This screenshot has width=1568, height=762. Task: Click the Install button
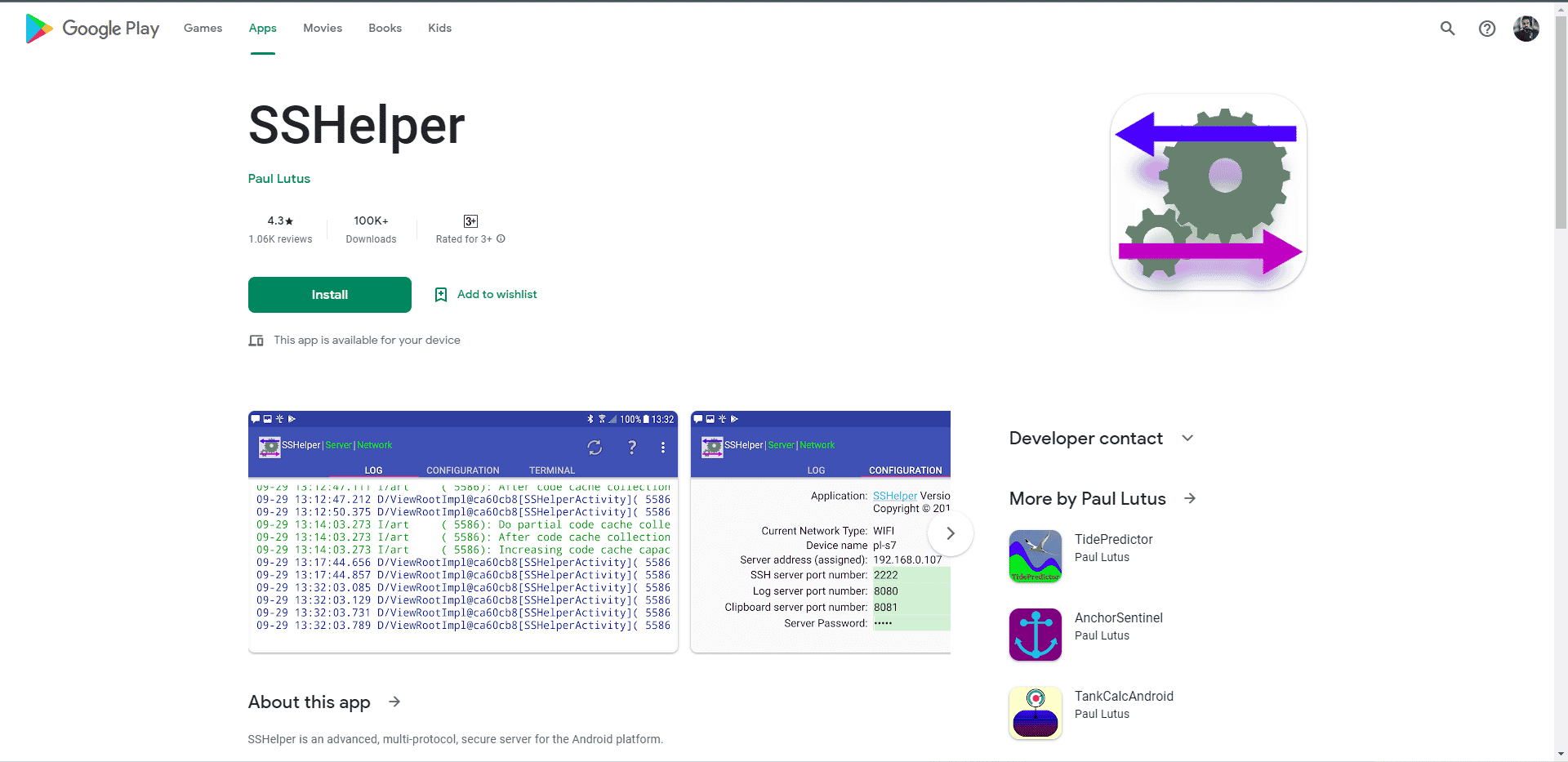330,295
